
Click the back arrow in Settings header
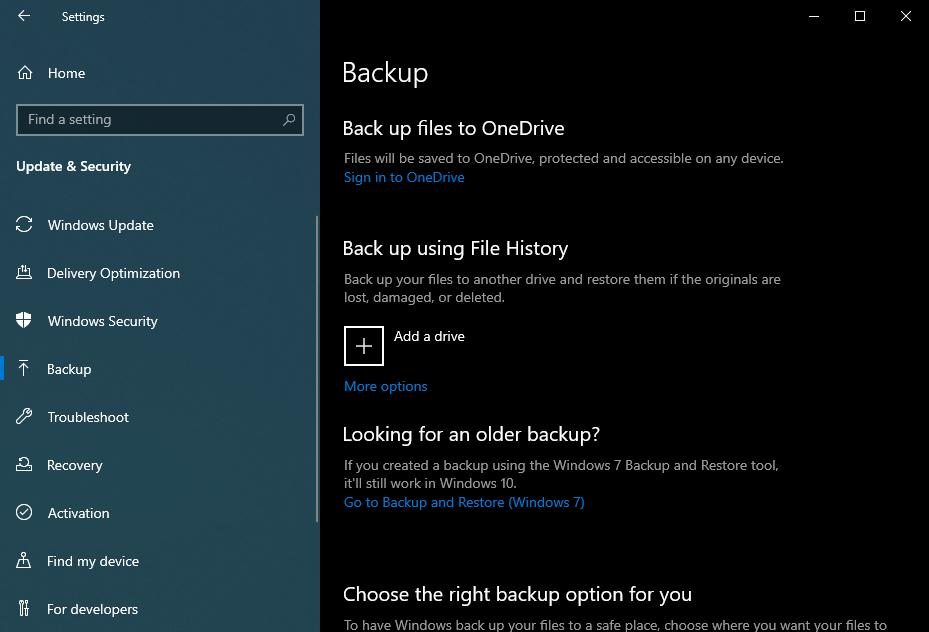24,17
